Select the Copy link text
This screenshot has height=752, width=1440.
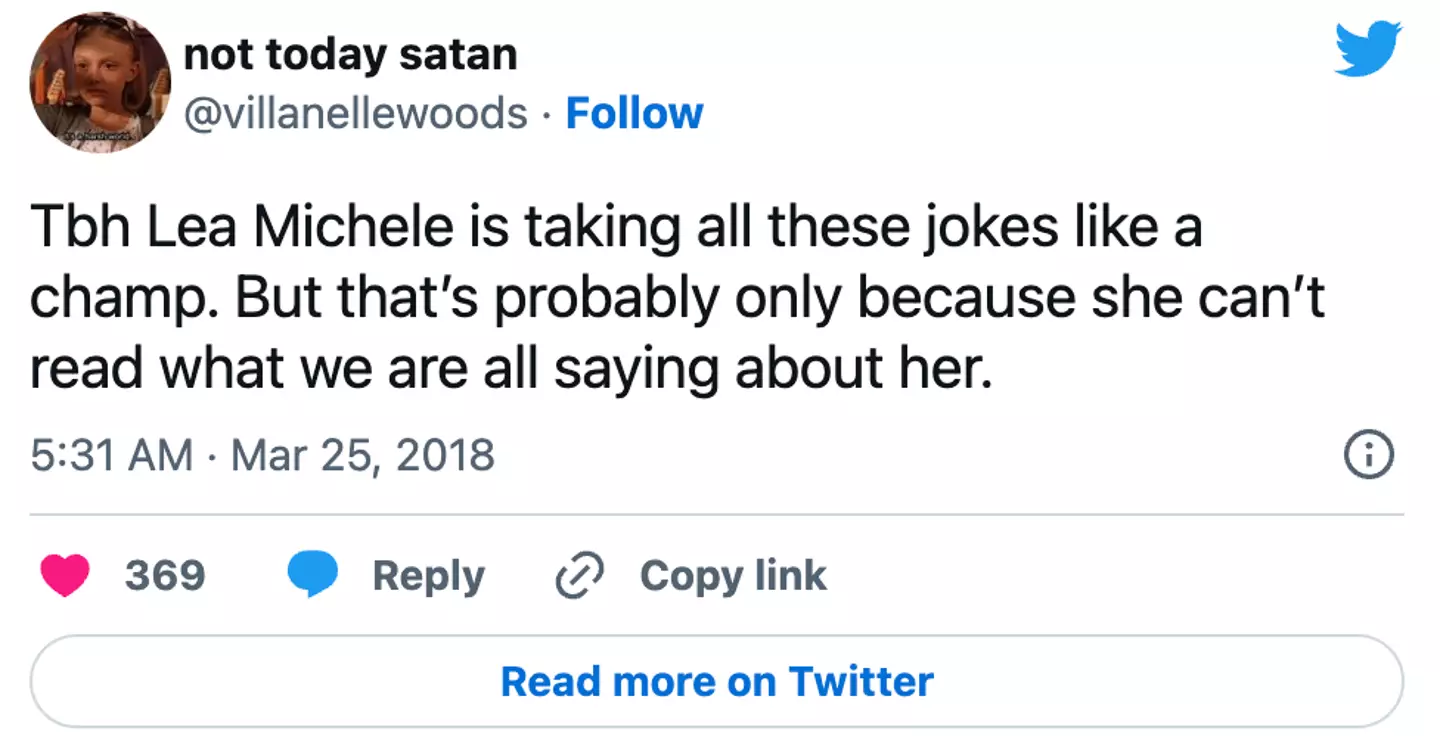(733, 576)
